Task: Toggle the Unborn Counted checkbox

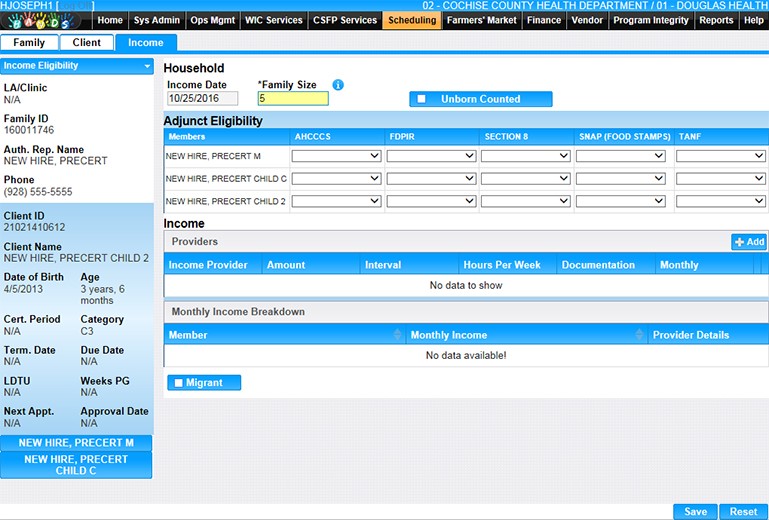Action: [422, 99]
